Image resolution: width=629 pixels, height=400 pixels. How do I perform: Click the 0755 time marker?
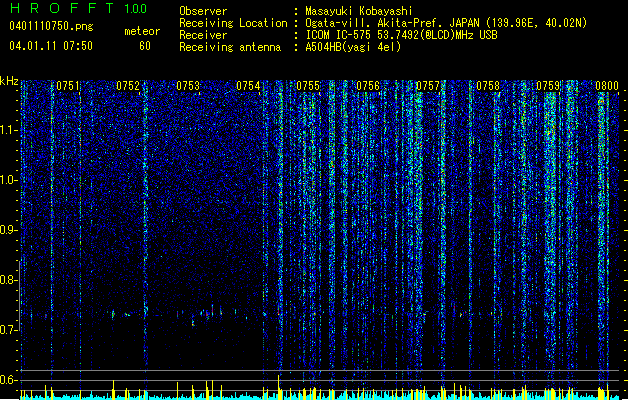point(308,86)
